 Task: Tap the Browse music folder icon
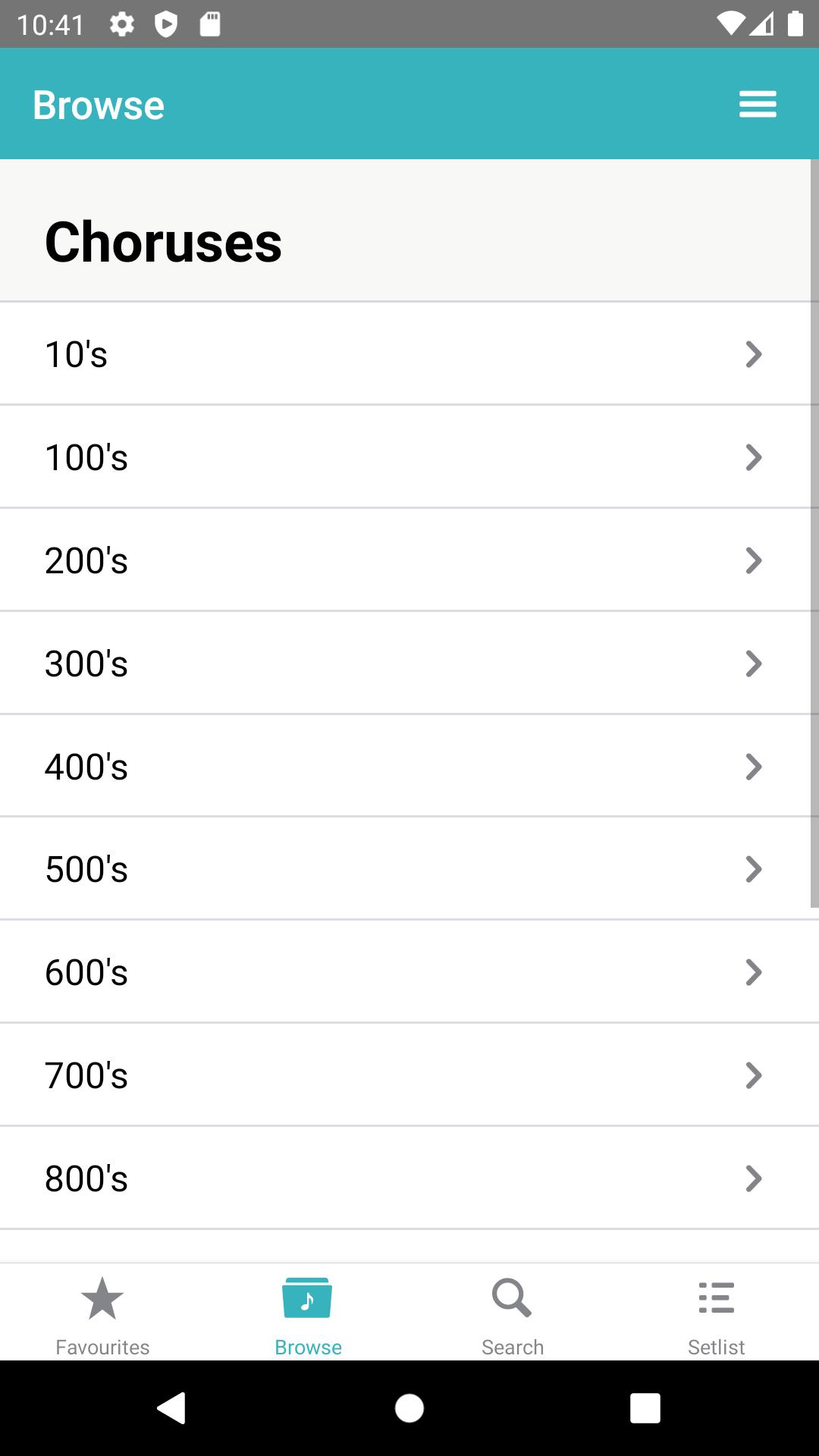pyautogui.click(x=307, y=1298)
